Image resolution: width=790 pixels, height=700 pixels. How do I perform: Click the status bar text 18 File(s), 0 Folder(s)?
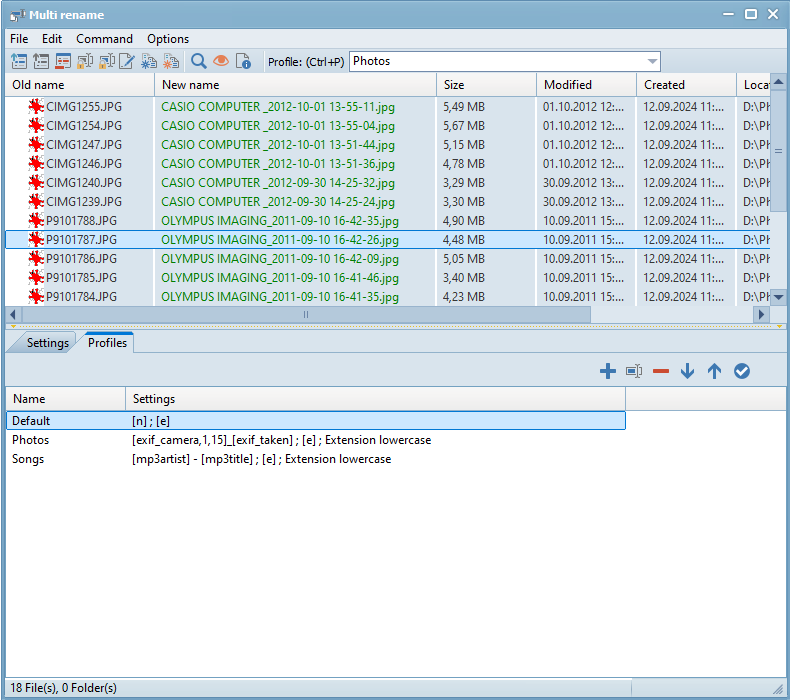(63, 688)
